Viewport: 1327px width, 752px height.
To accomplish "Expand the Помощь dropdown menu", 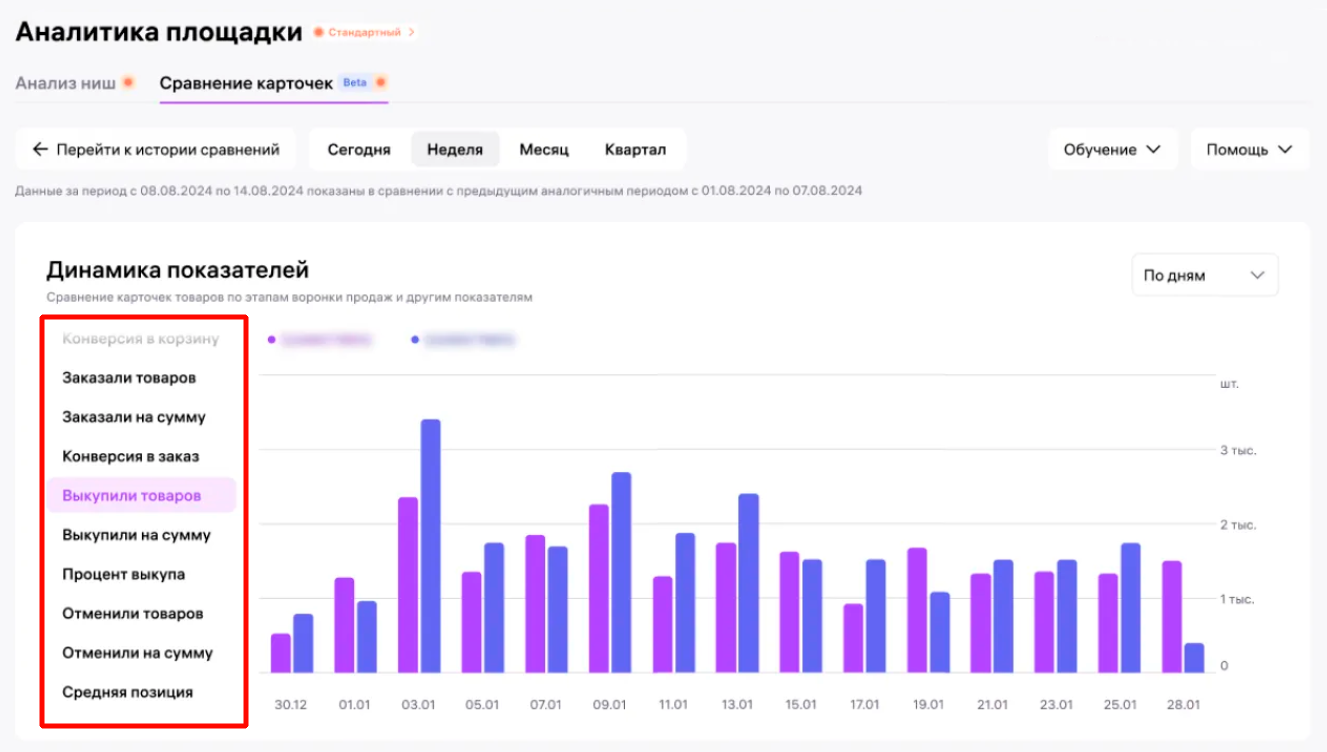I will tap(1249, 150).
